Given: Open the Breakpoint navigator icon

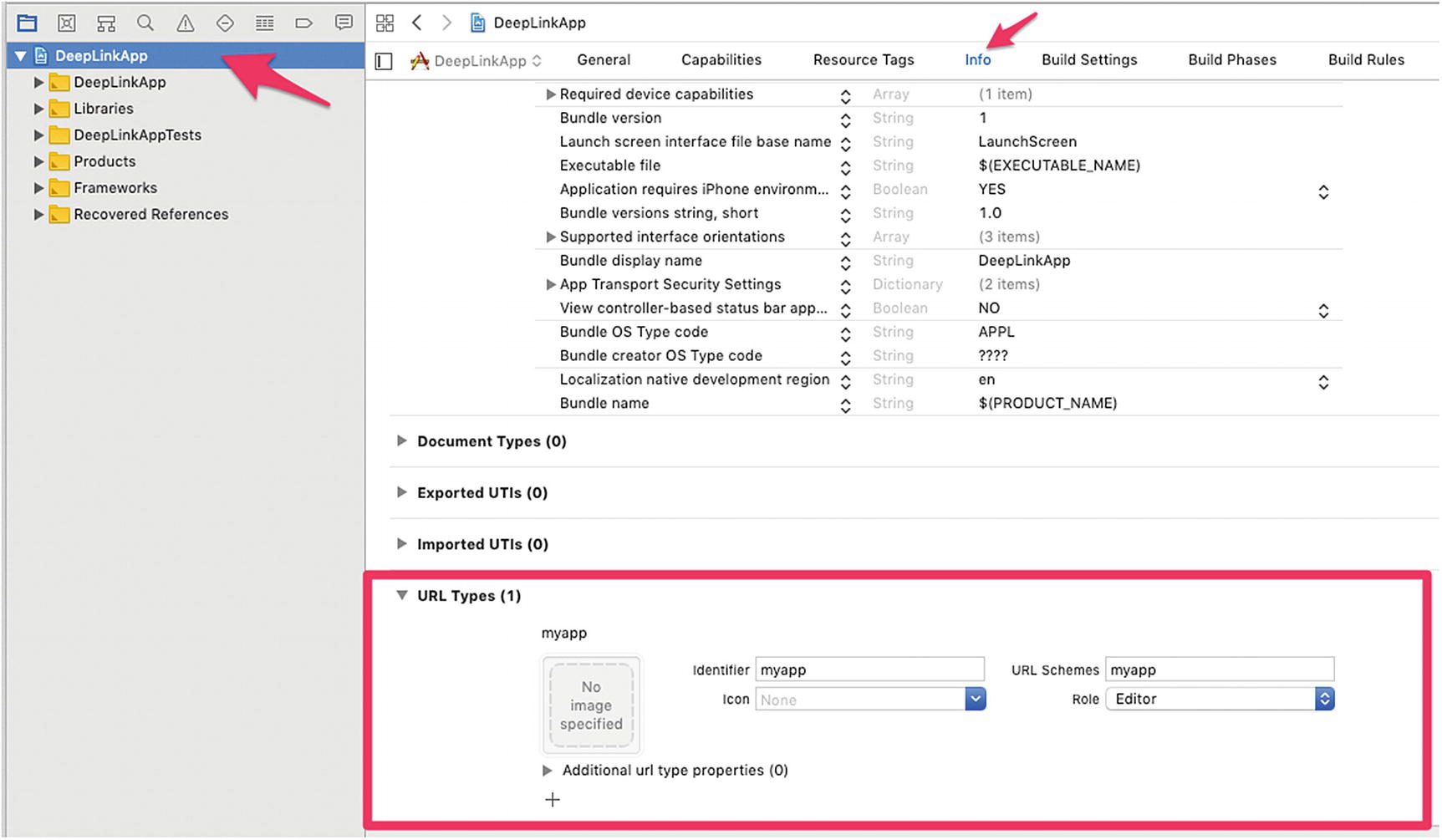Looking at the screenshot, I should 303,23.
